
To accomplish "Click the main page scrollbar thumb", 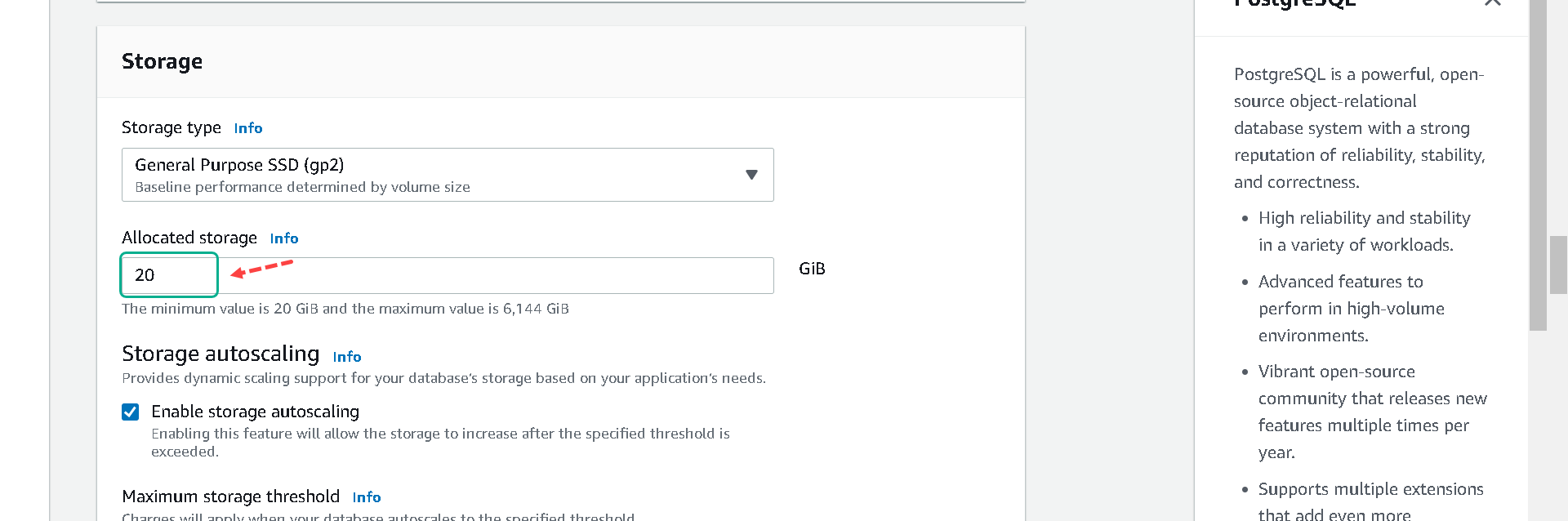I will [1558, 265].
